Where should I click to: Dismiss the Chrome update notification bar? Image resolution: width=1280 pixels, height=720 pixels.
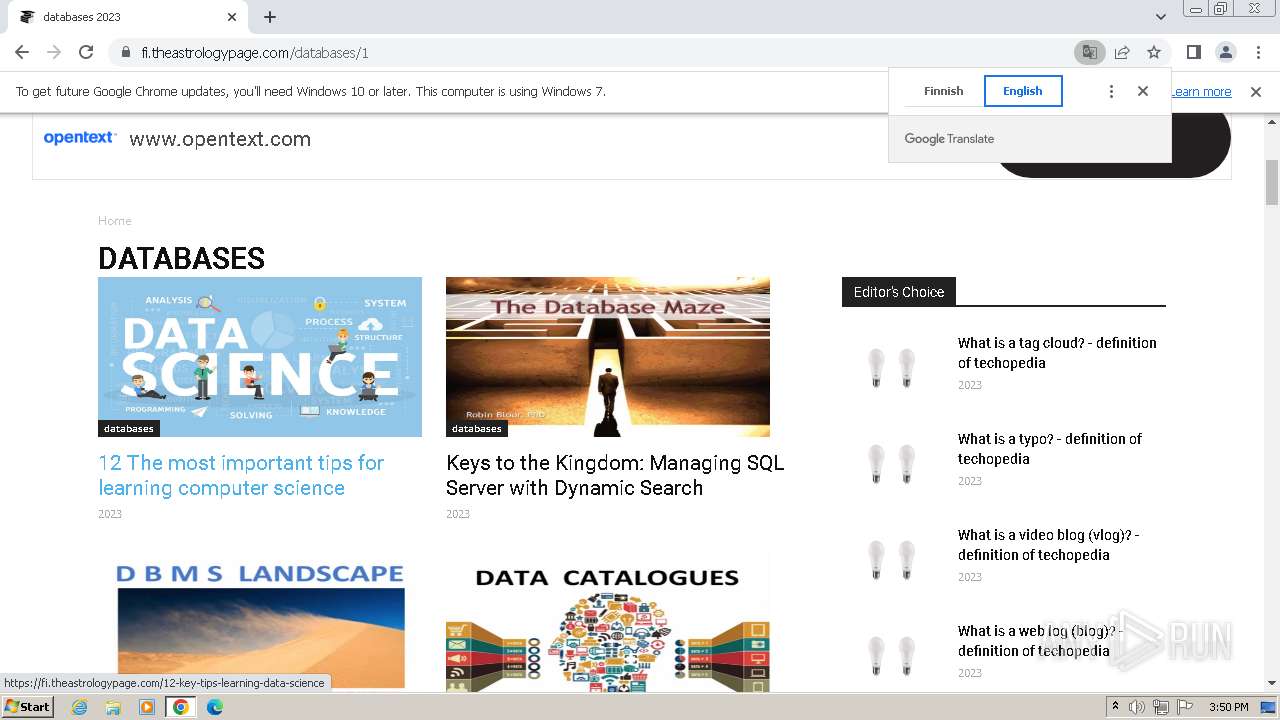pos(1256,91)
